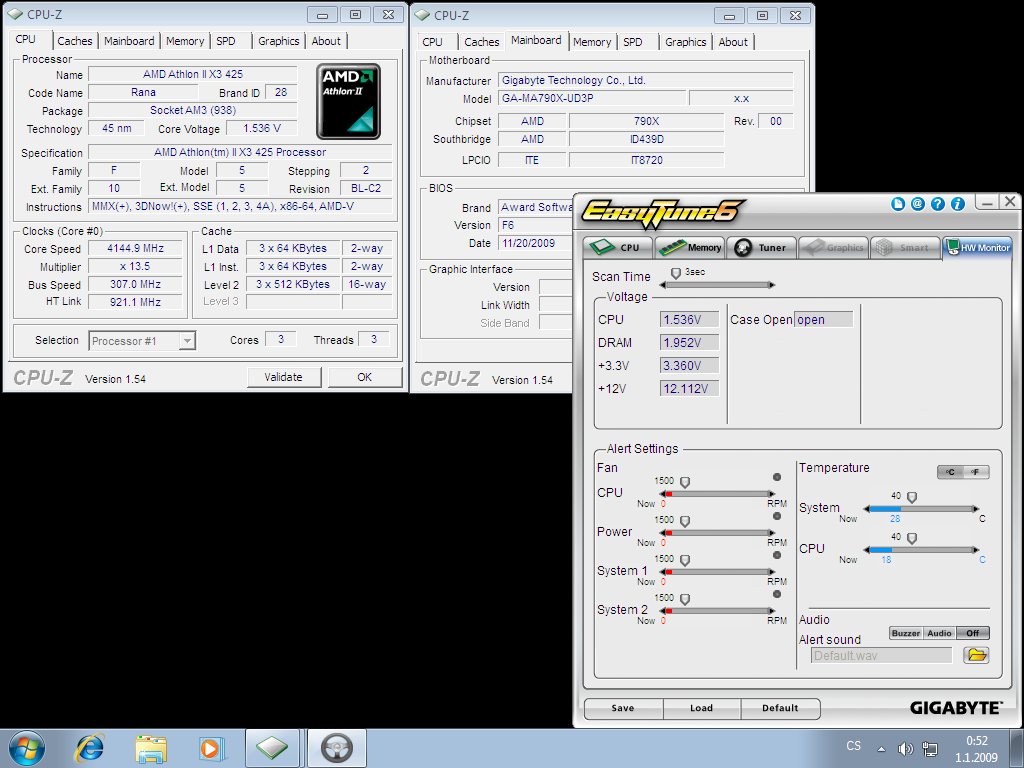Click the volume speaker tray icon

point(905,748)
